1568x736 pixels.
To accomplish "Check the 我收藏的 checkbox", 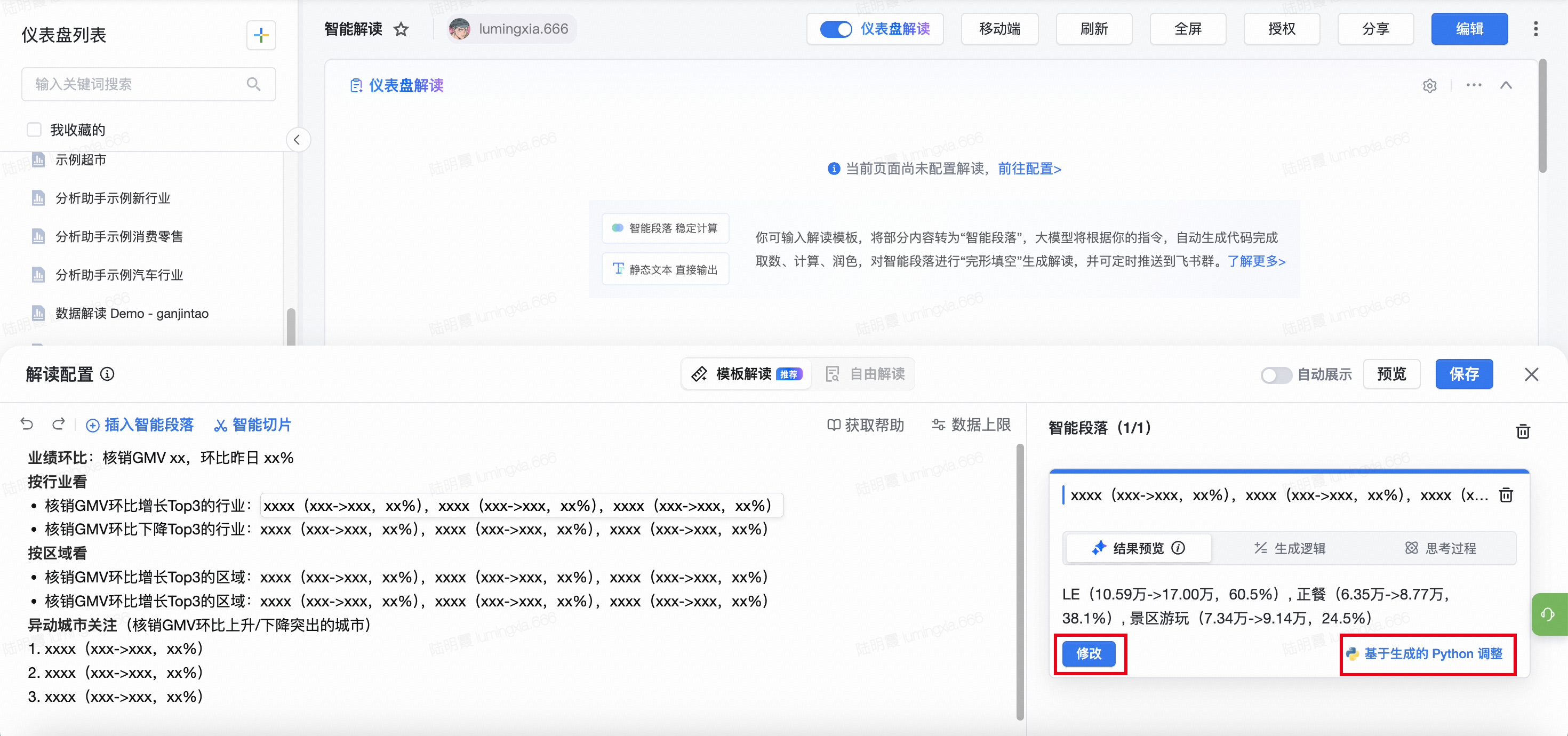I will pyautogui.click(x=35, y=130).
